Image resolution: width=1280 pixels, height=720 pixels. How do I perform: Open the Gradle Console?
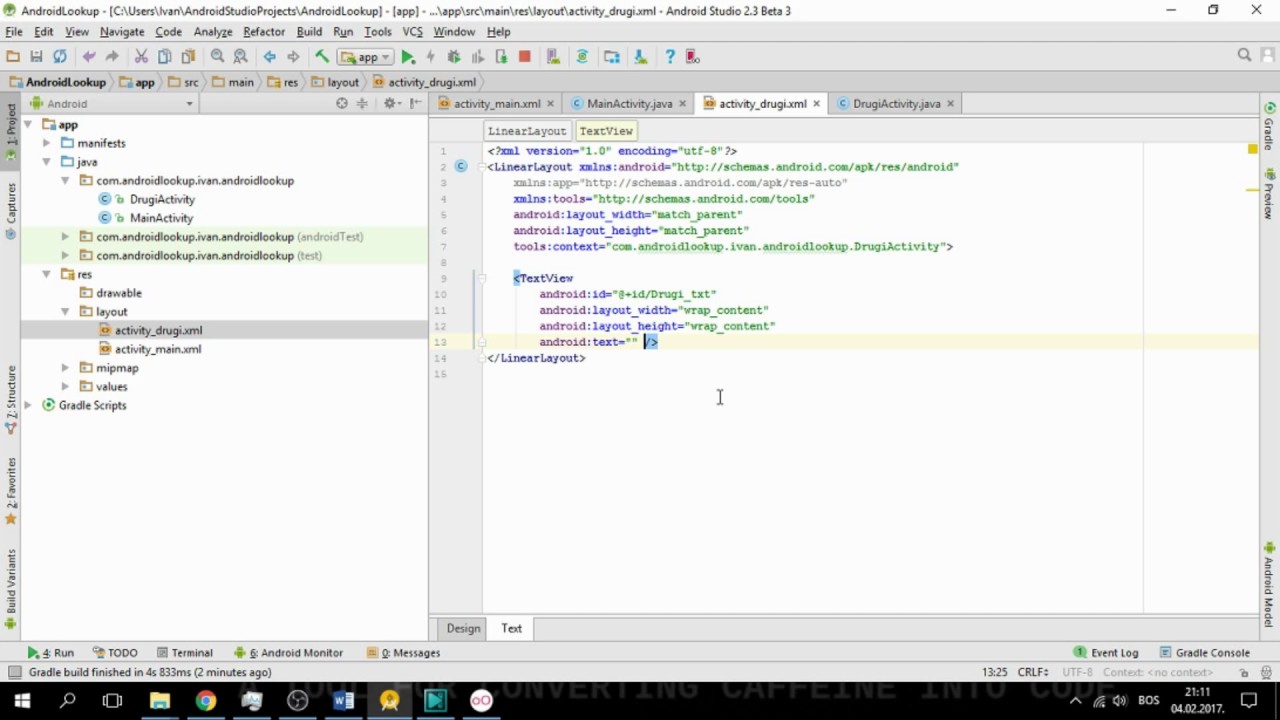[x=1204, y=653]
